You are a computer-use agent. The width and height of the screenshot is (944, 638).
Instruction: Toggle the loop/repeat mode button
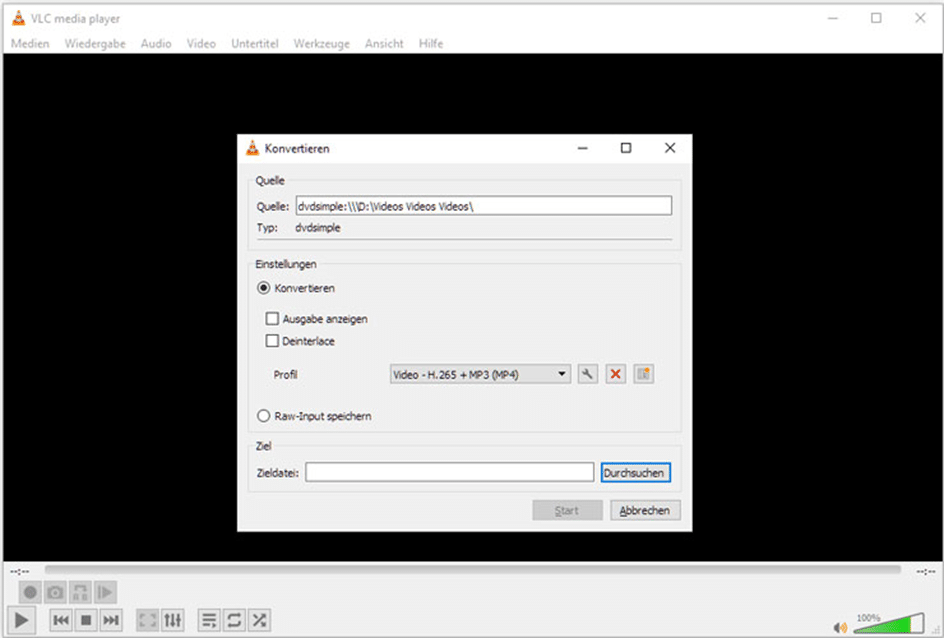pyautogui.click(x=234, y=620)
